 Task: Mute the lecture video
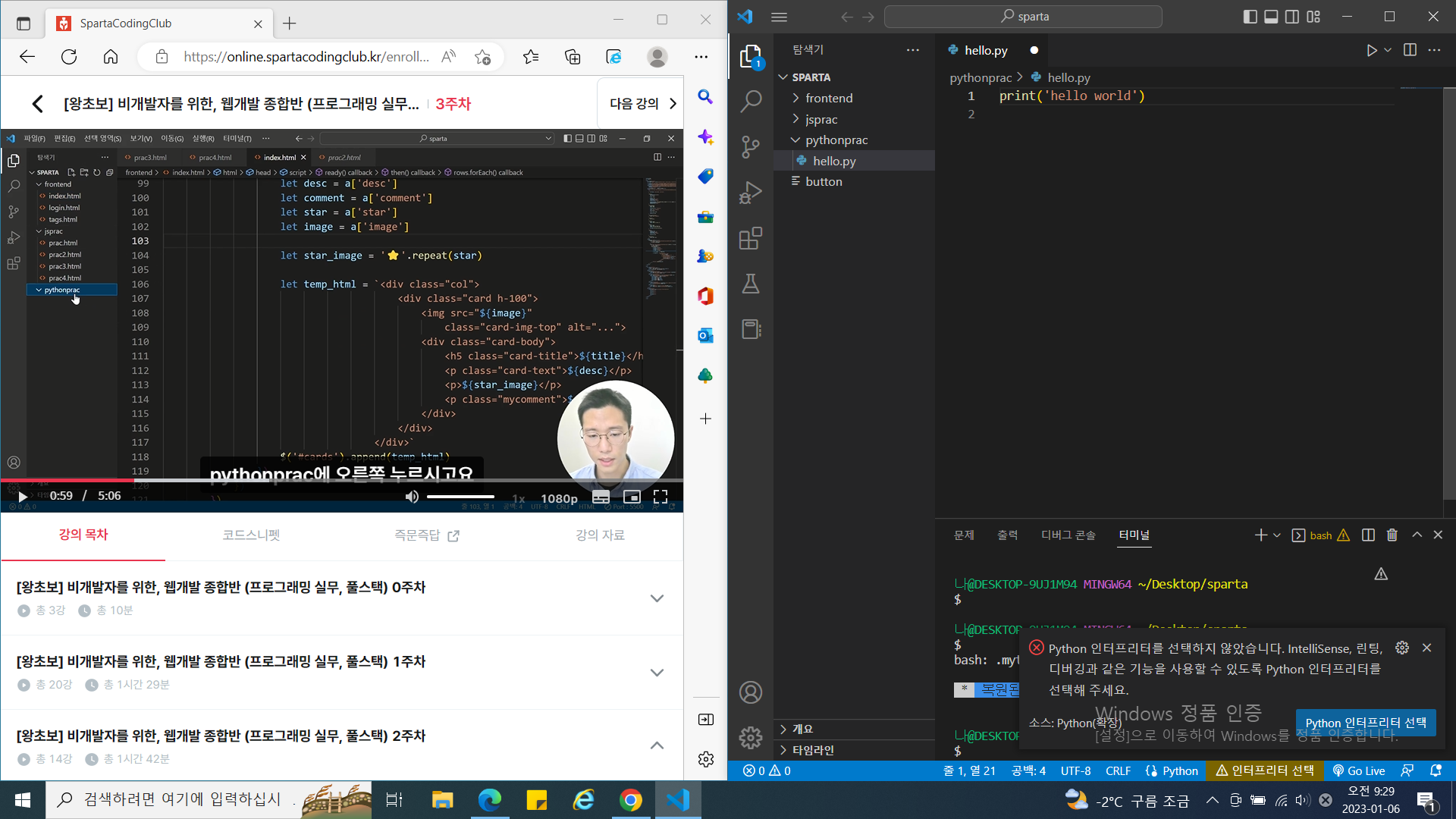click(412, 497)
